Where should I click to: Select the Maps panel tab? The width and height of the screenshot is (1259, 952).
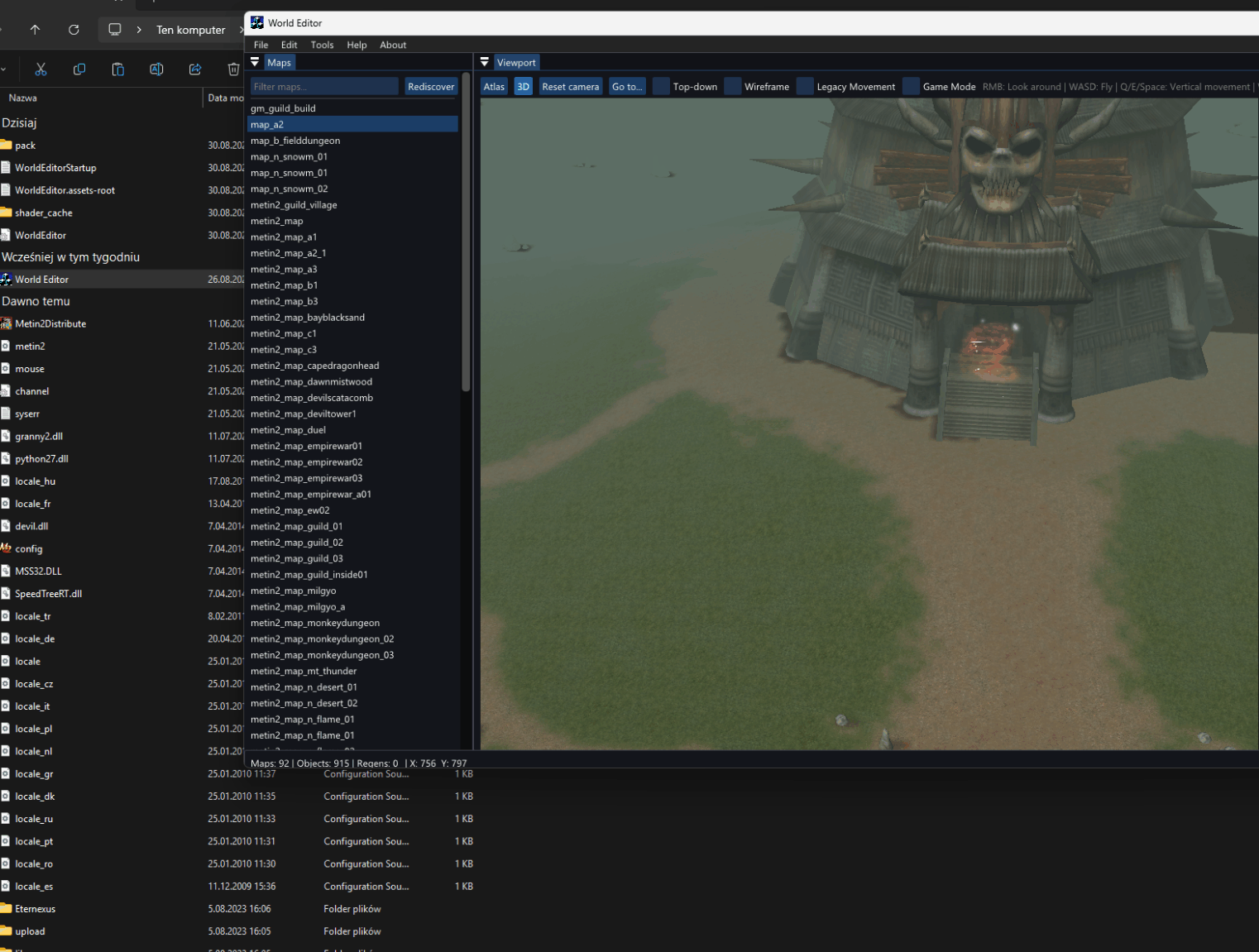pyautogui.click(x=279, y=62)
